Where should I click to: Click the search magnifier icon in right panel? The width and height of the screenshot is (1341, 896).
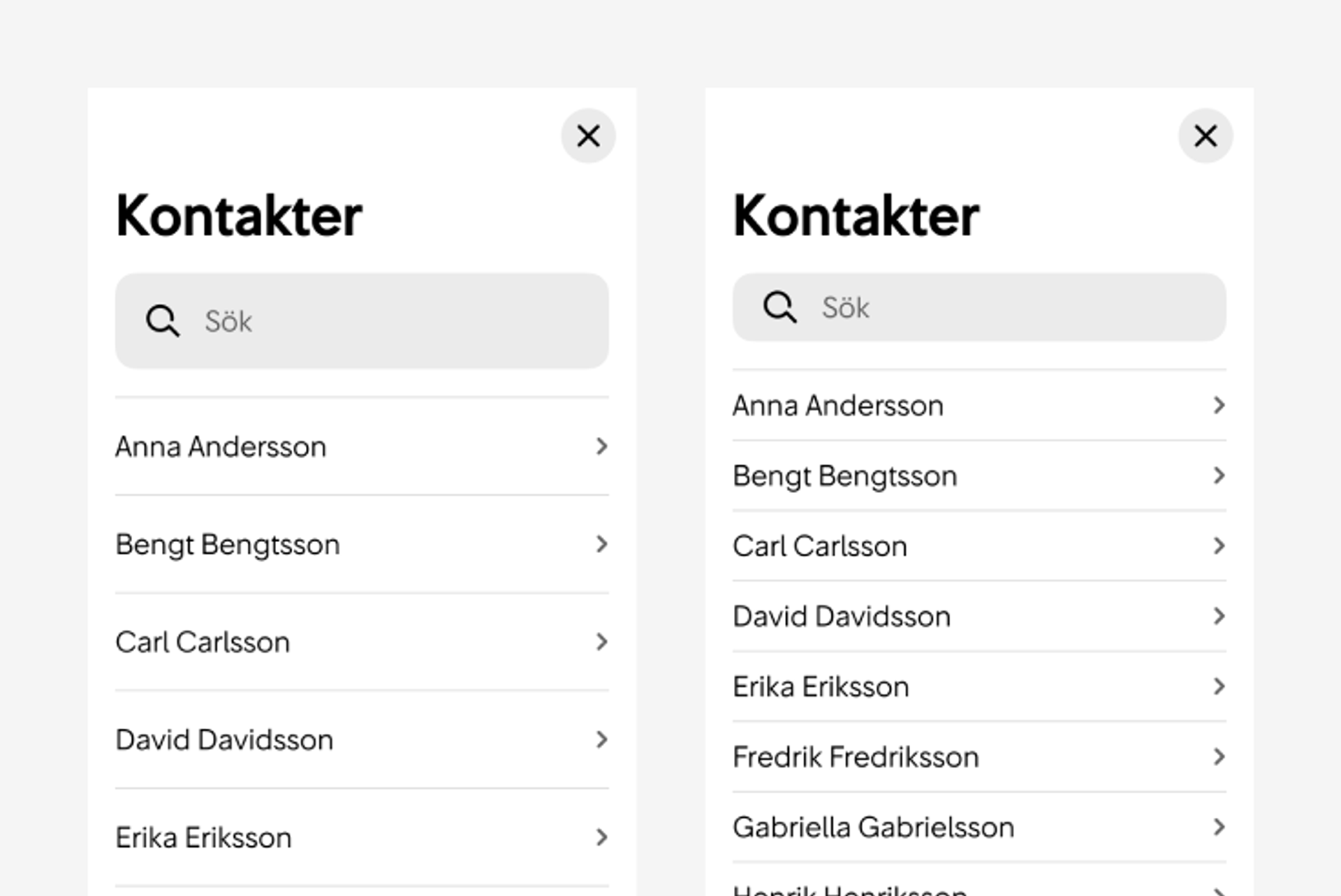click(x=779, y=307)
